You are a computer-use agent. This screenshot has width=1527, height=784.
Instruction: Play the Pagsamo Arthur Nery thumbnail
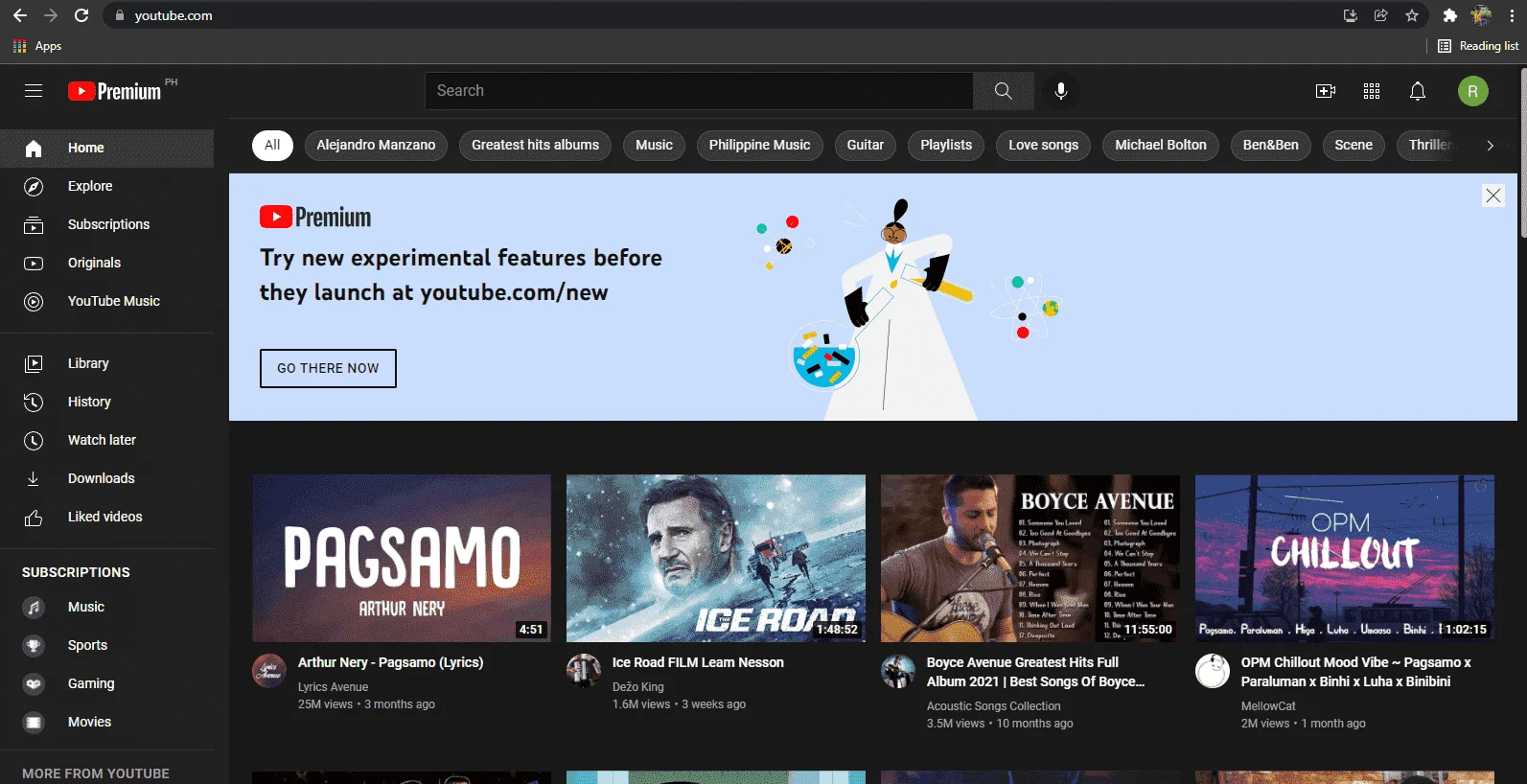click(402, 559)
